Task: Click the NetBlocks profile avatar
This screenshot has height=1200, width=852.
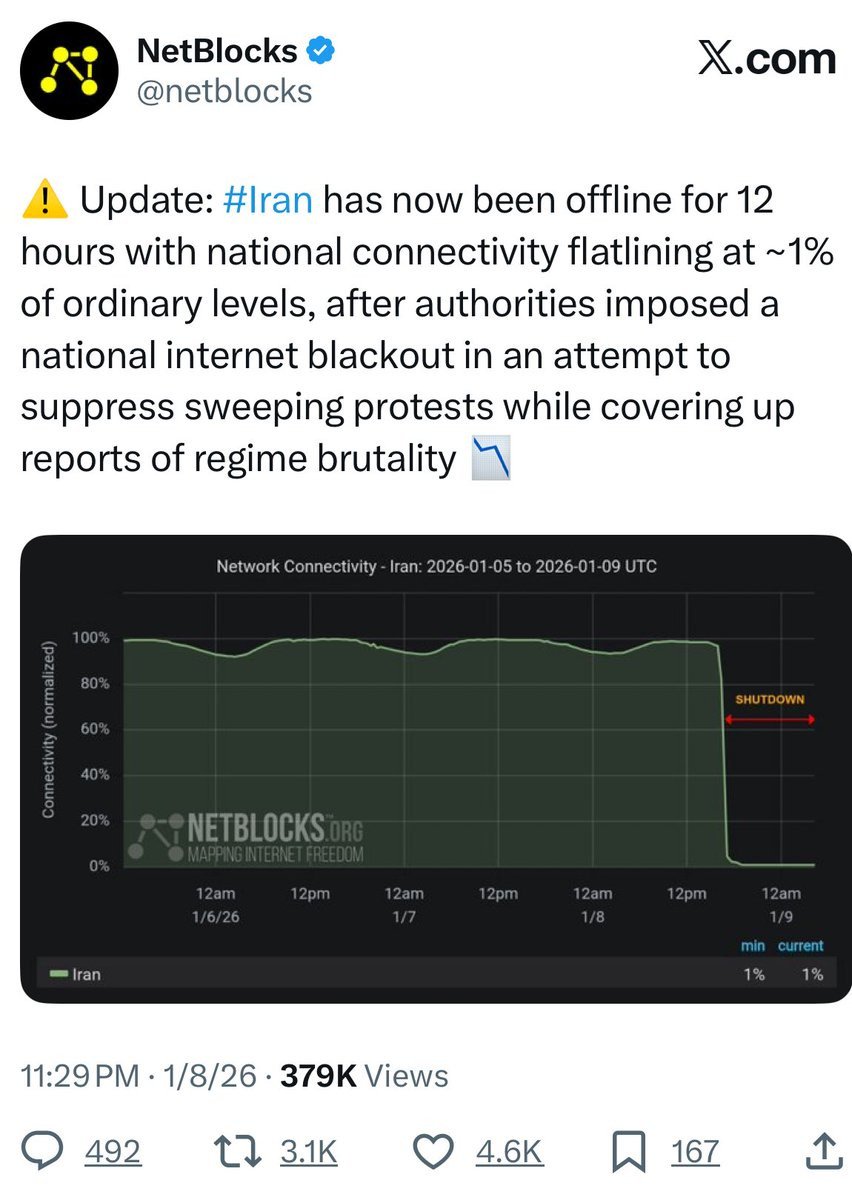Action: tap(69, 70)
